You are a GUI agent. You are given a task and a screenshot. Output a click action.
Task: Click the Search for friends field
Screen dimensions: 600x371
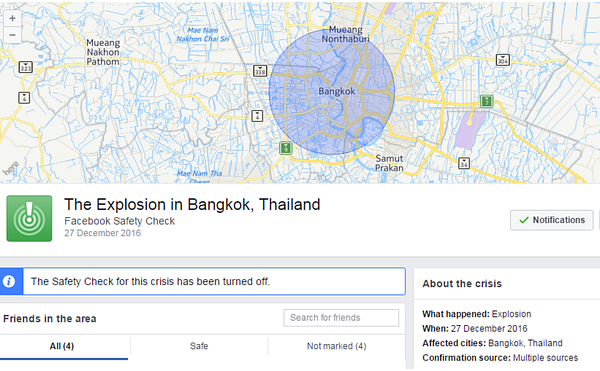pos(341,318)
